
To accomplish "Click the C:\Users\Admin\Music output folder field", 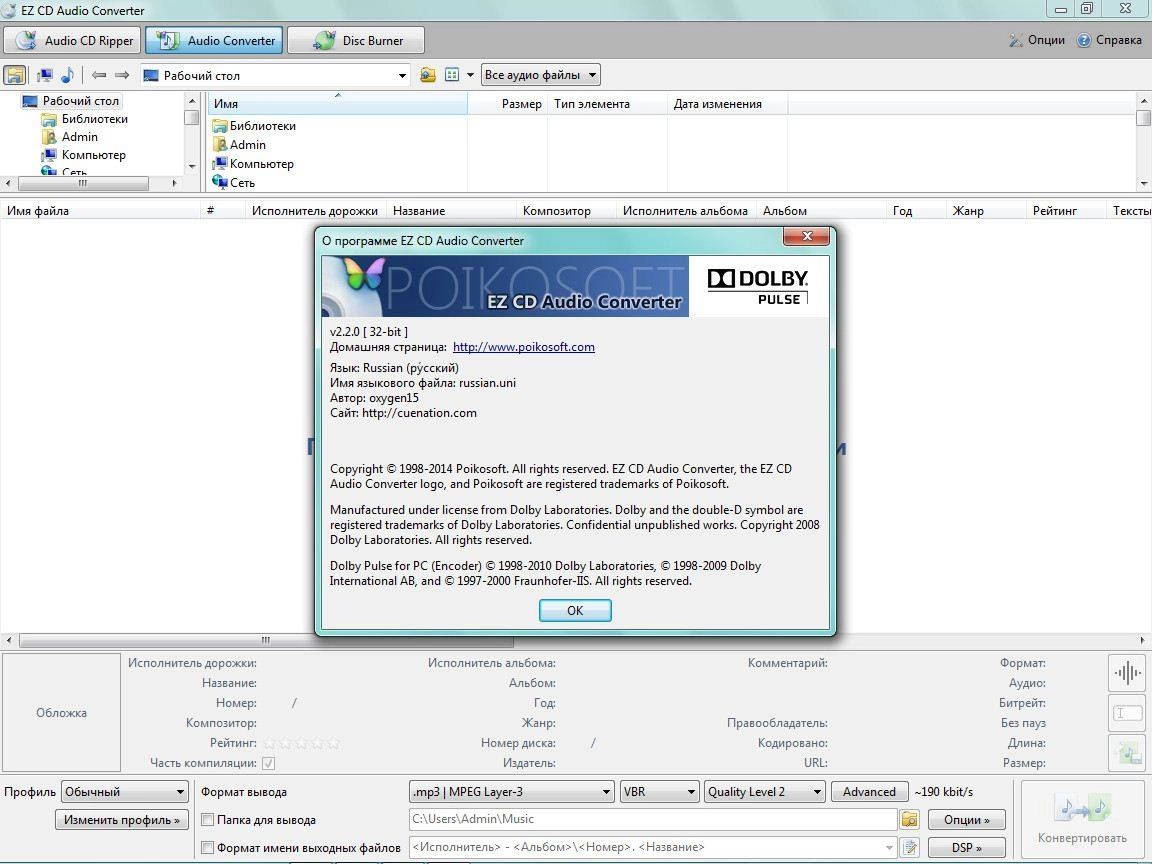I will tap(652, 819).
